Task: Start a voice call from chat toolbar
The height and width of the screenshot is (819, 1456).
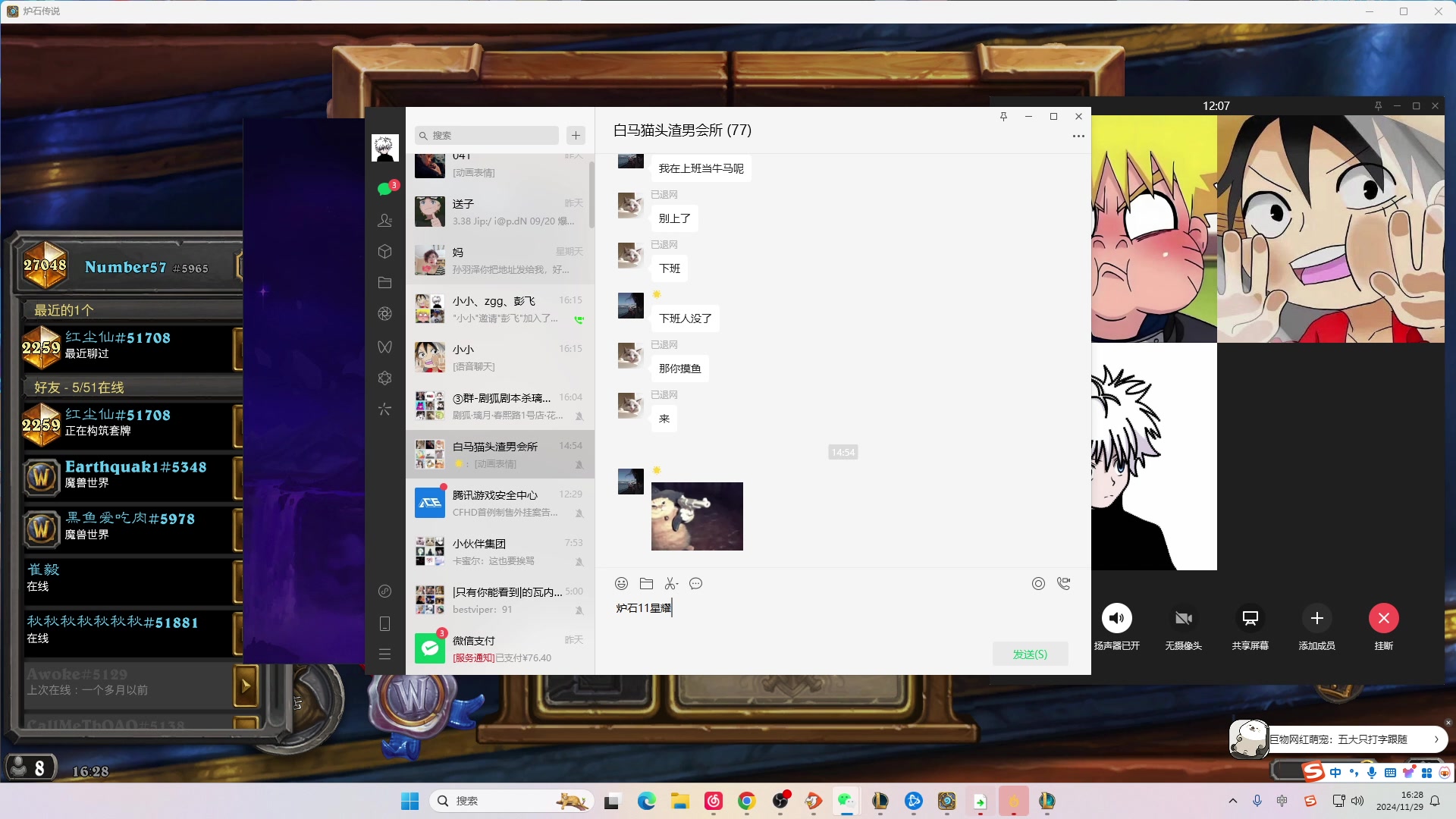Action: click(1064, 583)
